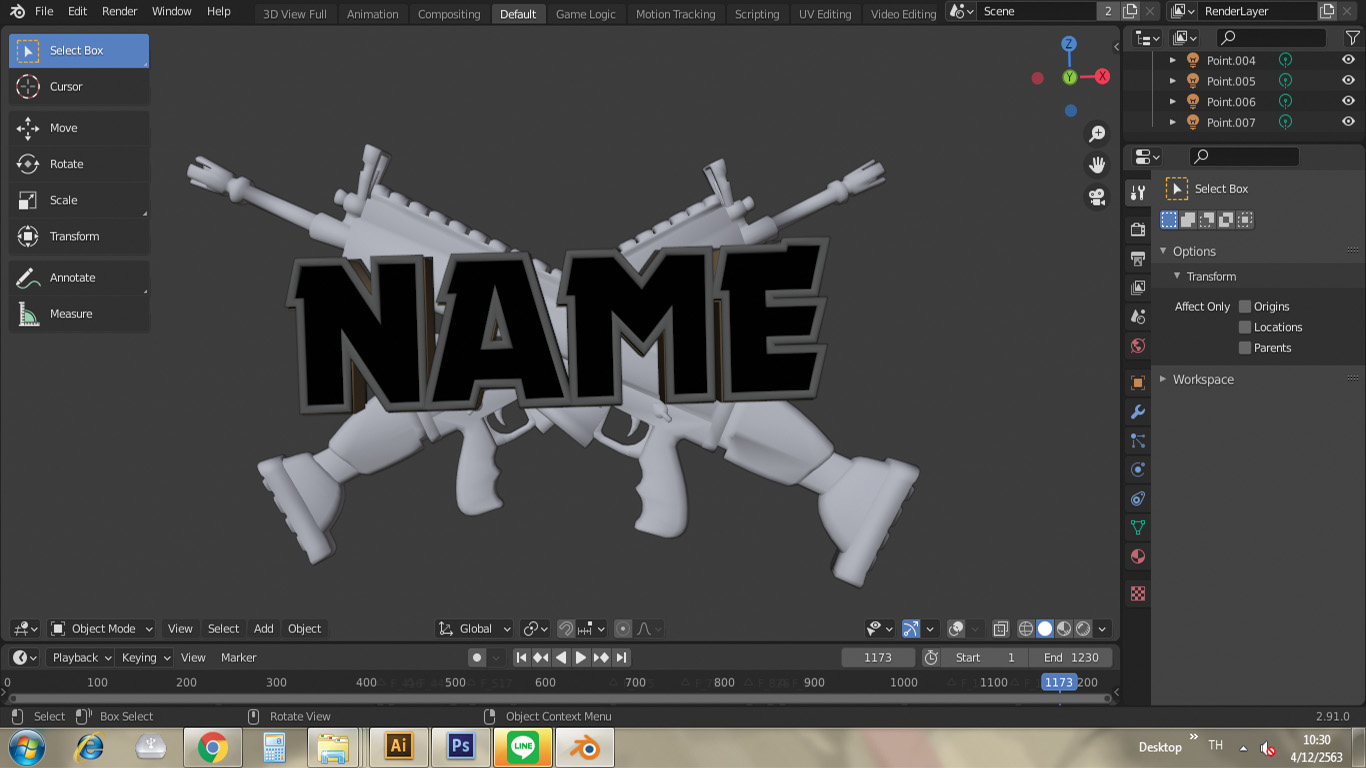Toggle camera view in the viewport
Viewport: 1366px width, 768px height.
pos(1097,197)
